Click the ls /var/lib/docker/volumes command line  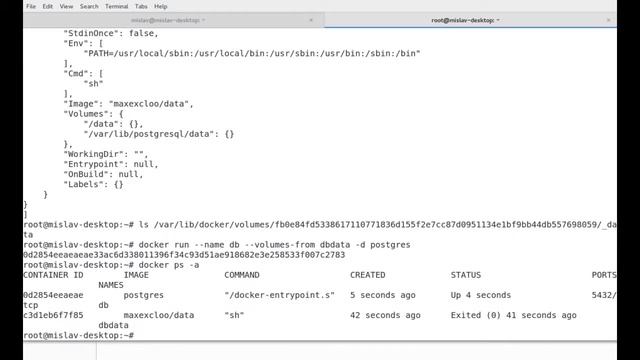pos(320,225)
